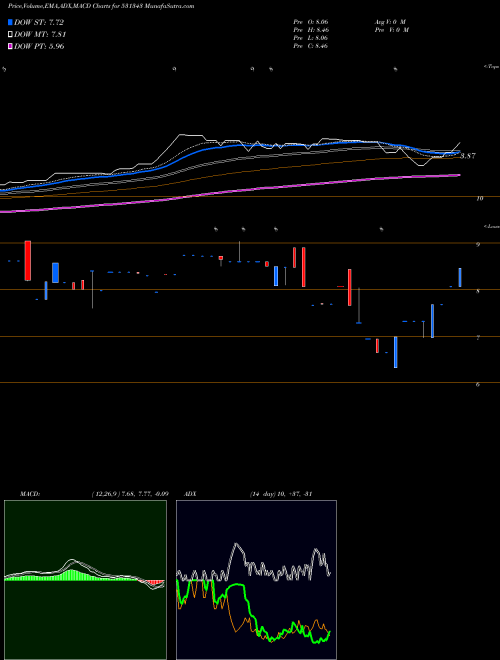Screen dimensions: 500x660
Task: Select the 'DOW PT: 5.96' legend text
Action: click(x=39, y=46)
